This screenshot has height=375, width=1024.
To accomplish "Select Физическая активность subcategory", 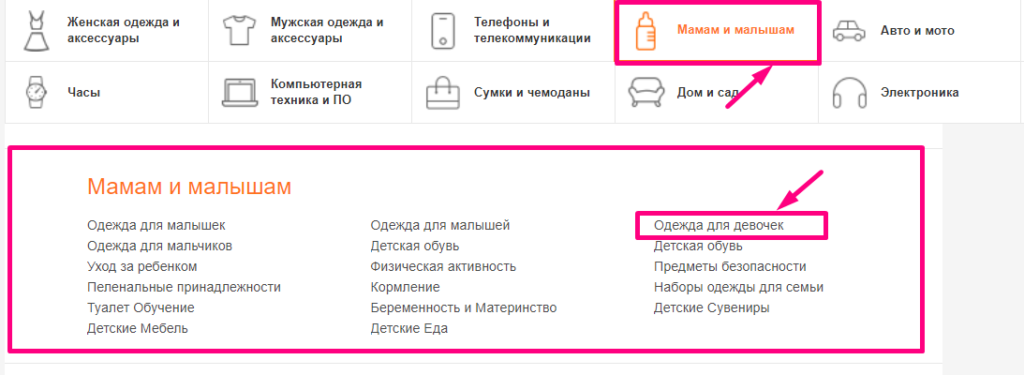I will (x=443, y=267).
